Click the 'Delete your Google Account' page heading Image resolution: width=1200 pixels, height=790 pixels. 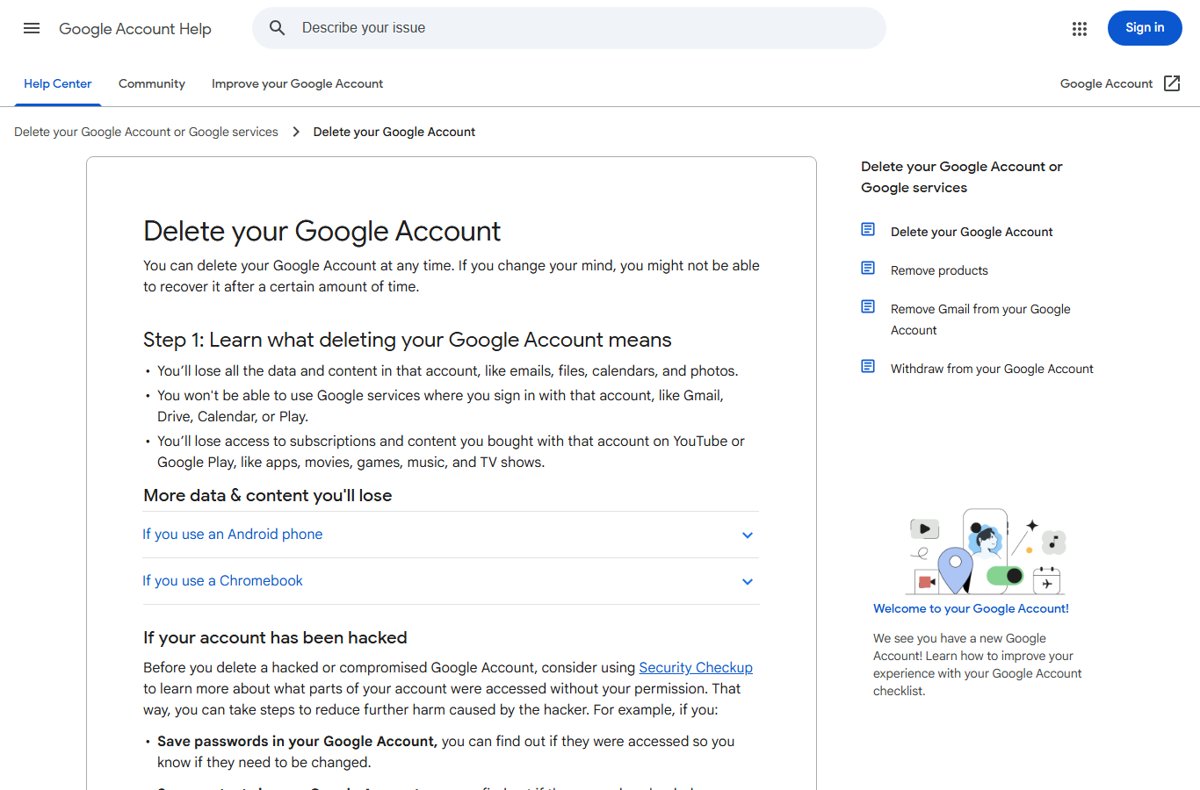click(x=322, y=231)
